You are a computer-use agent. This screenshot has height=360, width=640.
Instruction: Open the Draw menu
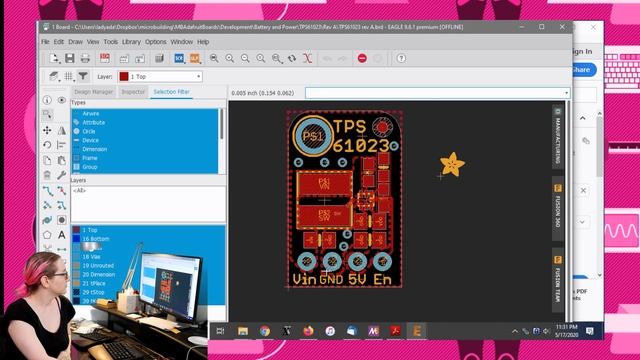tap(76, 42)
